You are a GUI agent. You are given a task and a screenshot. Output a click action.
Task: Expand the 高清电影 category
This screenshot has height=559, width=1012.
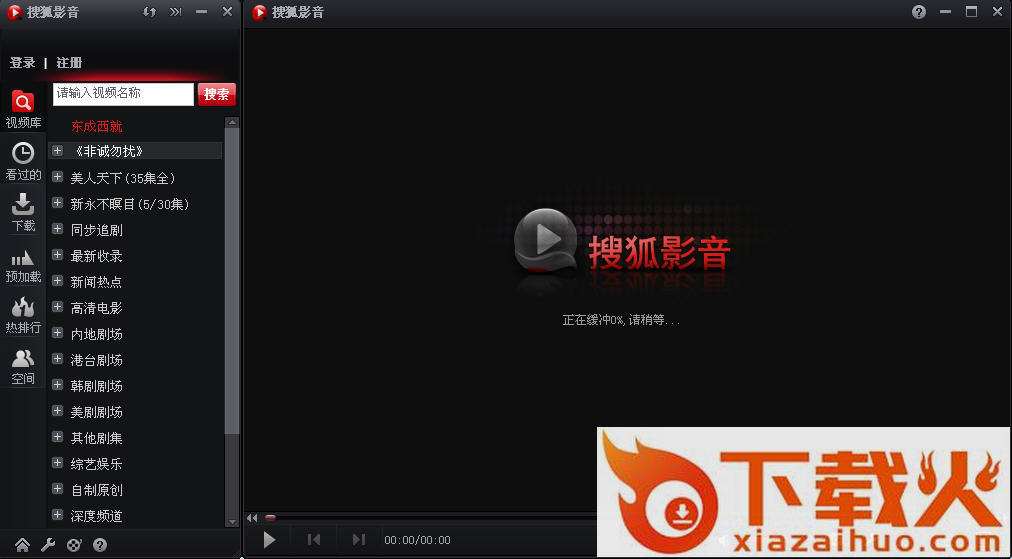57,307
